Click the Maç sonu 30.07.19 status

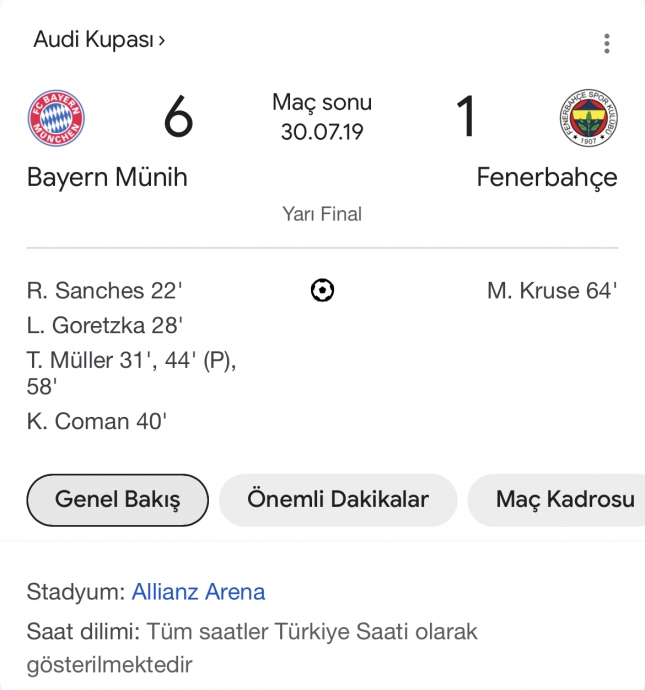pyautogui.click(x=322, y=117)
